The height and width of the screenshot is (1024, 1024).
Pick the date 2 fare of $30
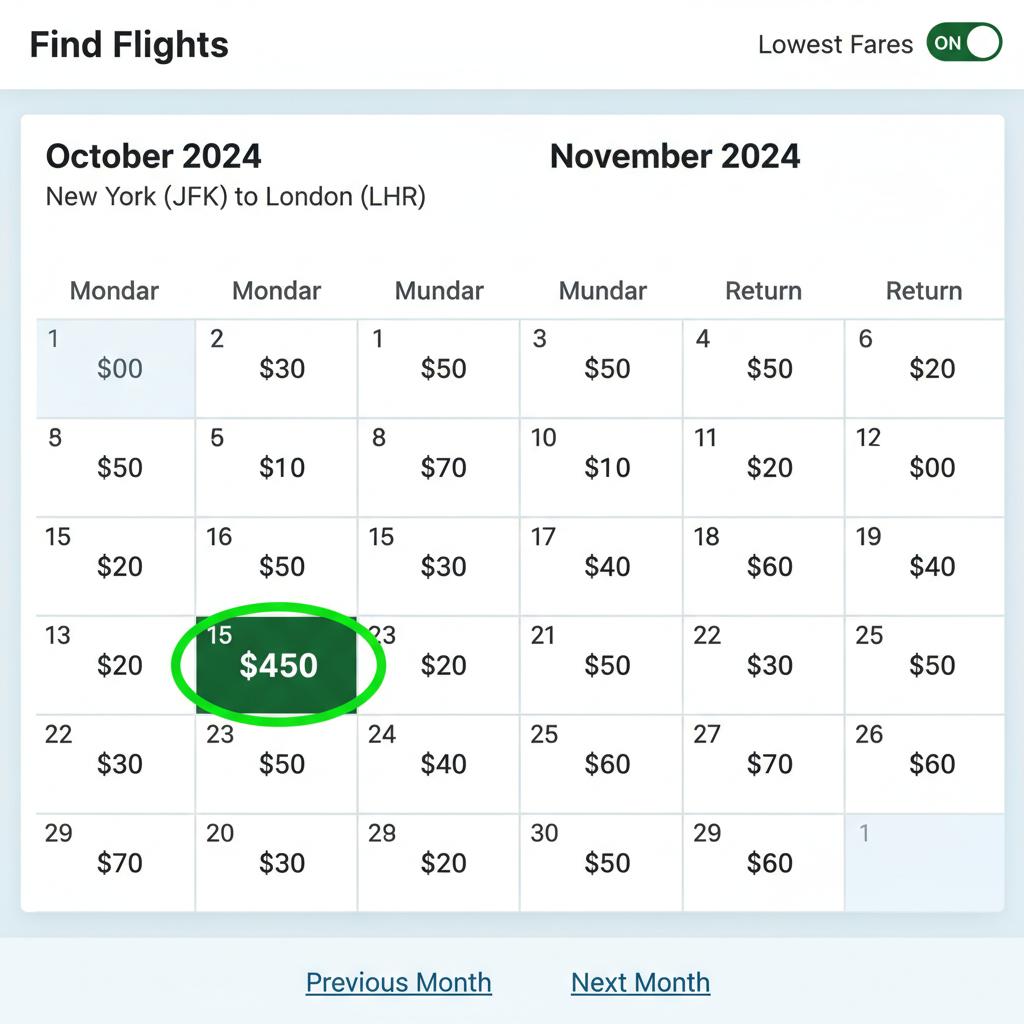pos(277,368)
